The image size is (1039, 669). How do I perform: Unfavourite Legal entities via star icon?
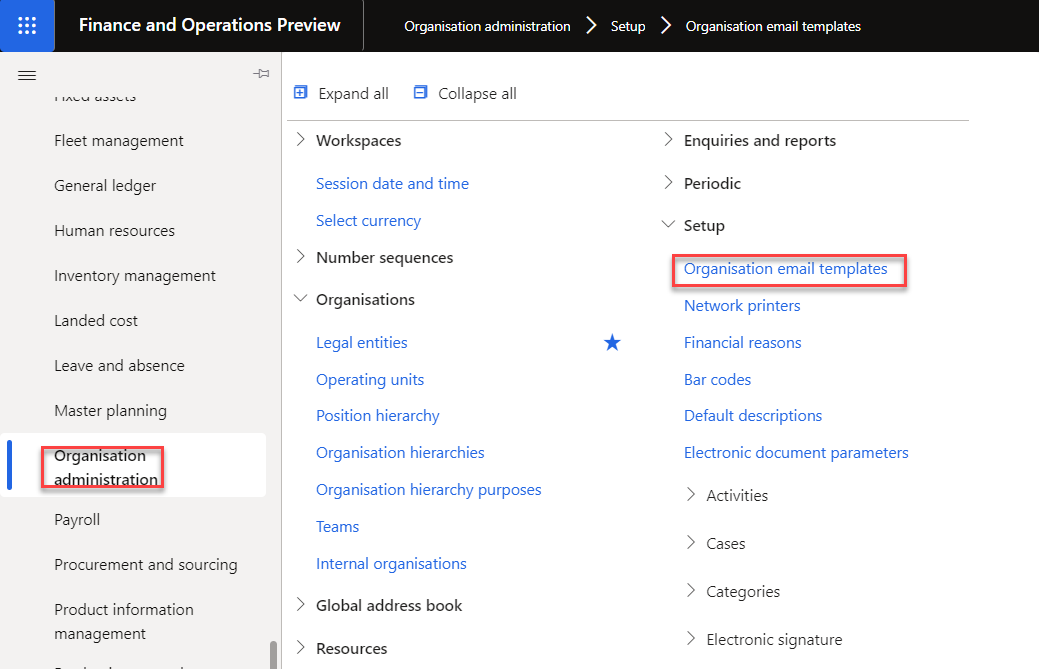pyautogui.click(x=612, y=342)
